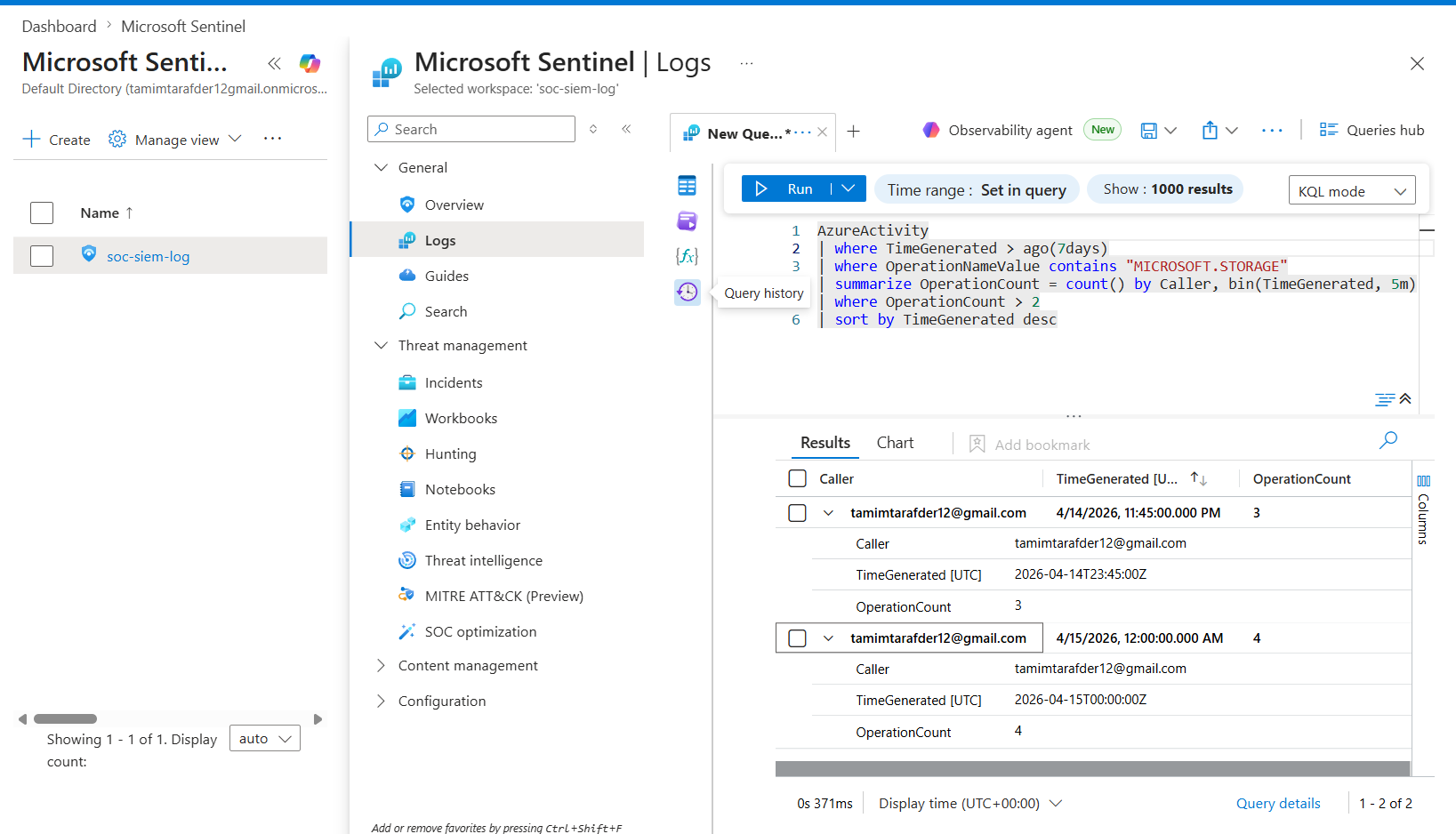
Task: Expand the Content management section
Action: coord(381,665)
